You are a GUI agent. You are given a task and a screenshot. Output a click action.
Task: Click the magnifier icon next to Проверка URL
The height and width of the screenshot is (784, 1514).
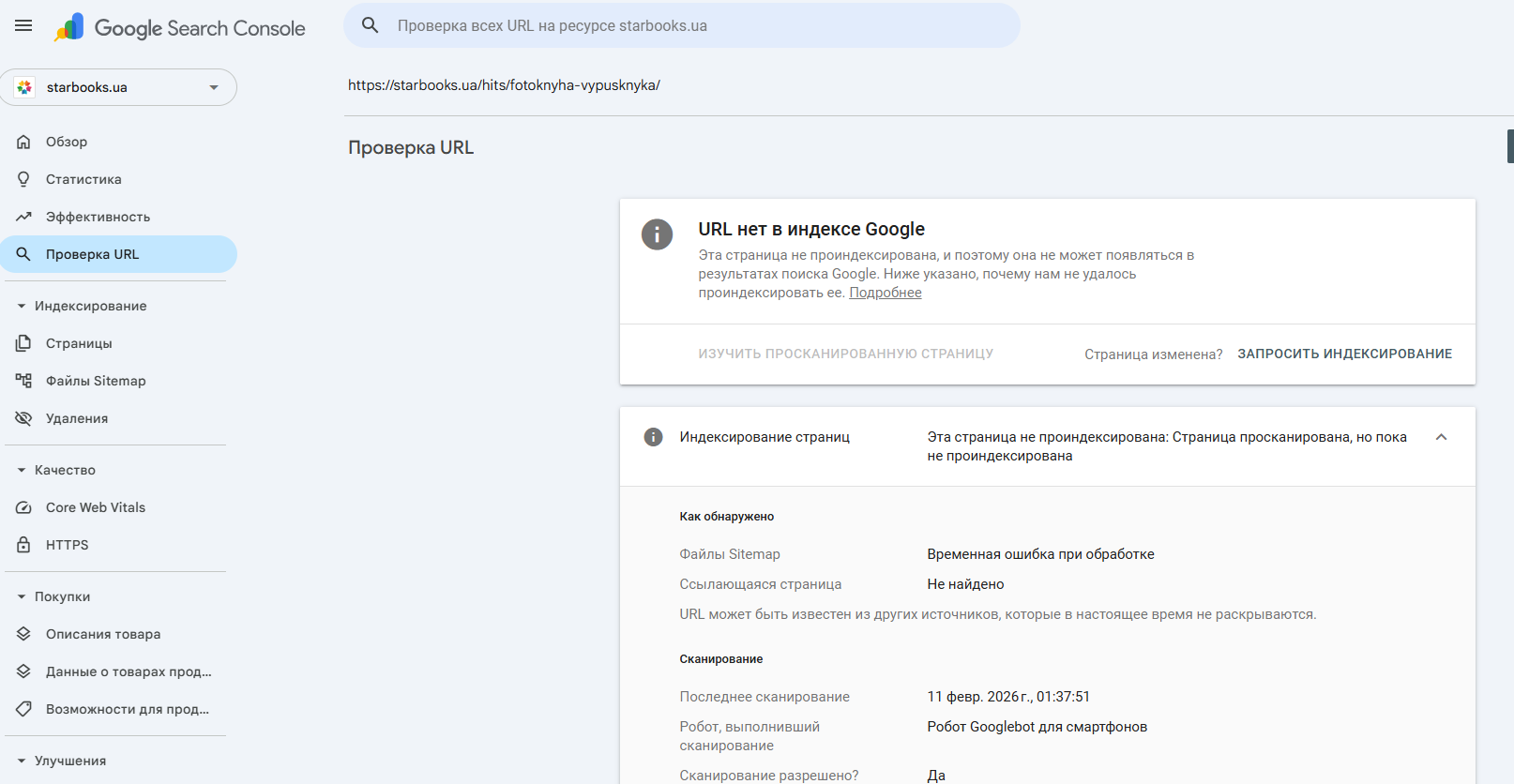(x=23, y=254)
